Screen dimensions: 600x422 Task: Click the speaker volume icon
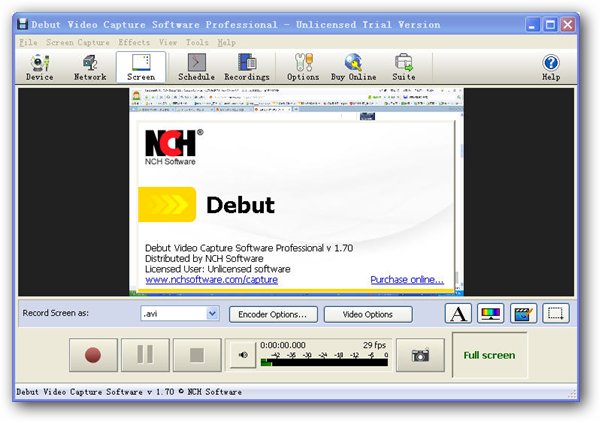pyautogui.click(x=243, y=355)
